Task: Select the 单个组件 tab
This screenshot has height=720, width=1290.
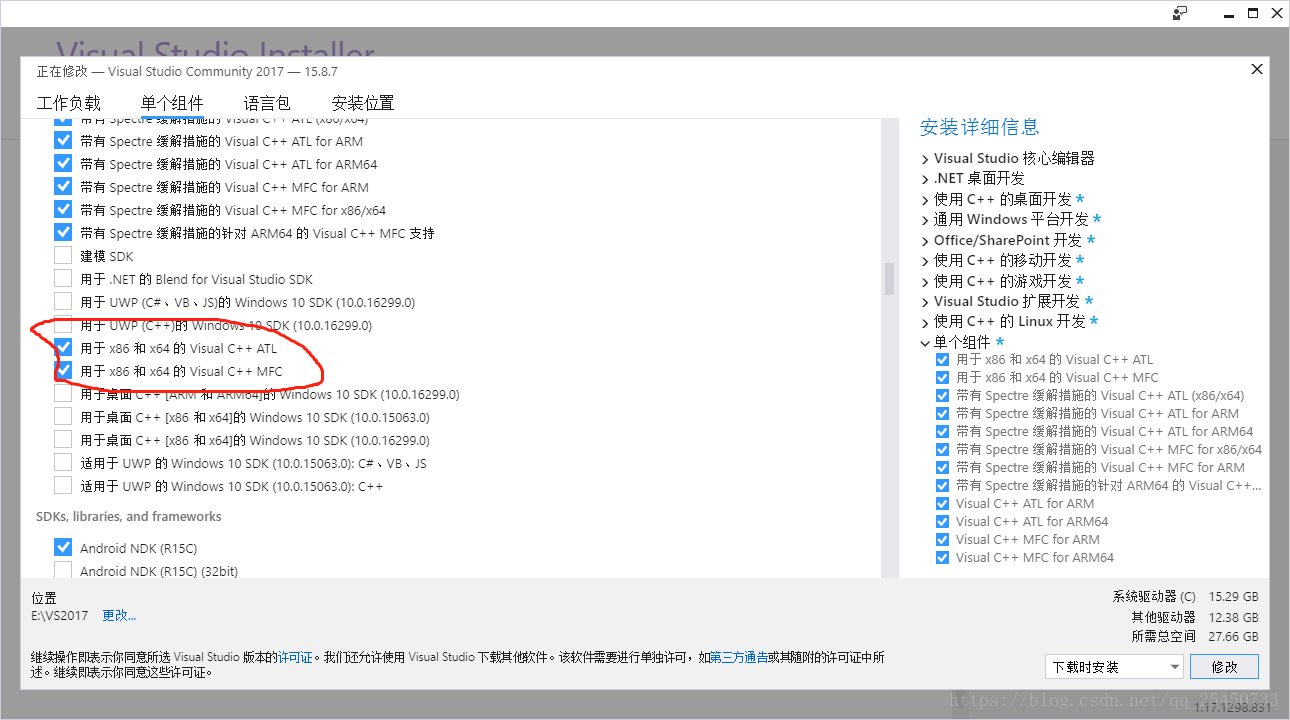Action: point(172,103)
